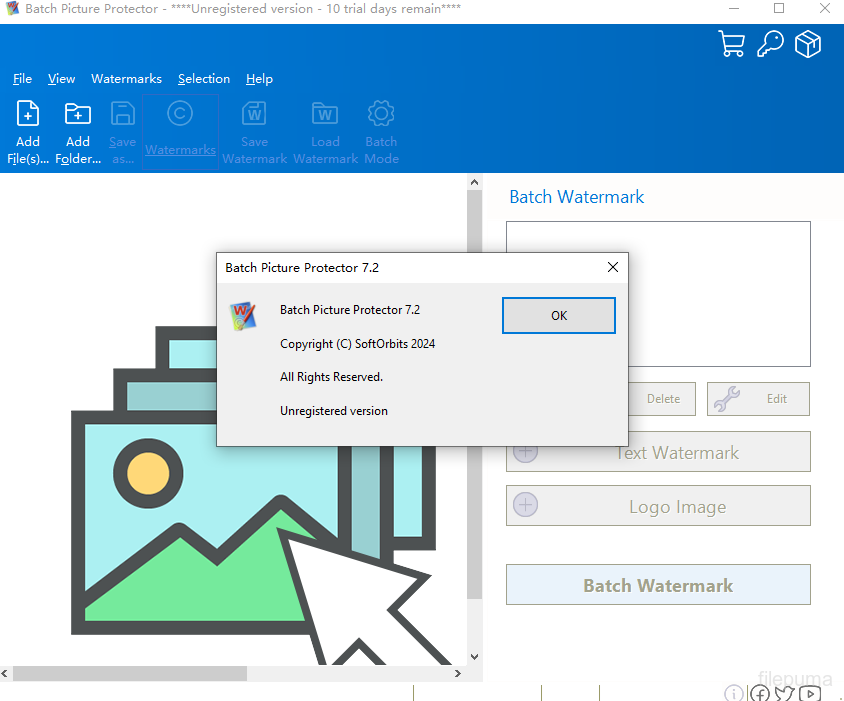Click the shopping cart purchase icon

point(732,44)
